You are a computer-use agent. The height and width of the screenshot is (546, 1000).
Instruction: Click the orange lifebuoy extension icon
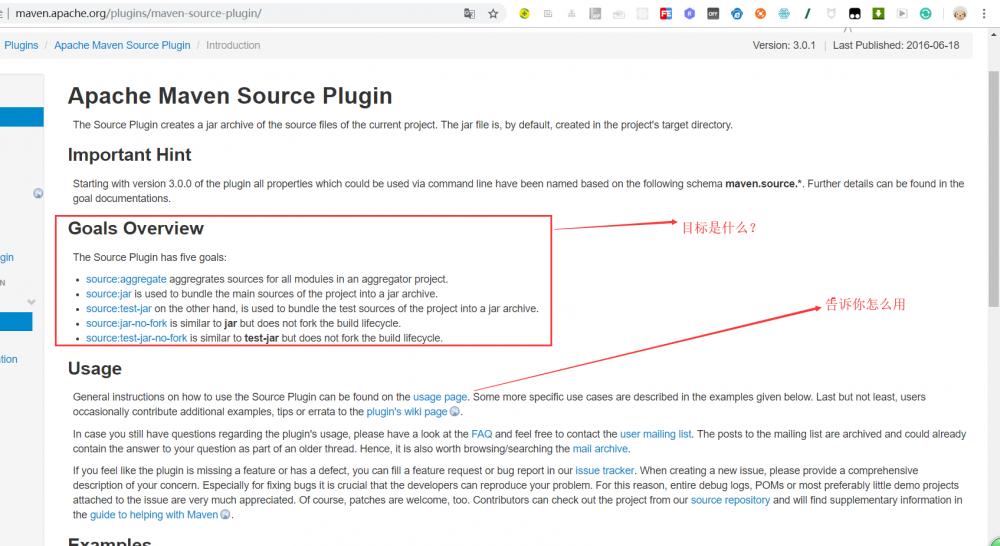pyautogui.click(x=760, y=13)
